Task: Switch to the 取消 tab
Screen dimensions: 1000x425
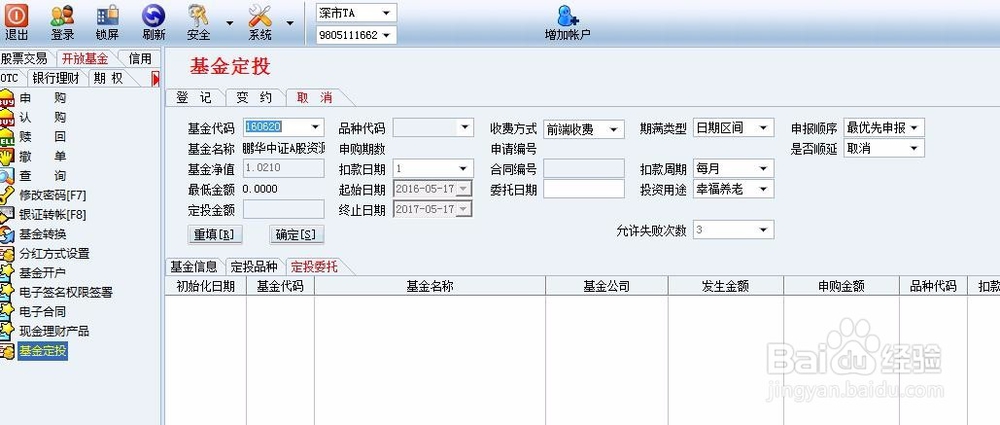Action: (x=314, y=98)
